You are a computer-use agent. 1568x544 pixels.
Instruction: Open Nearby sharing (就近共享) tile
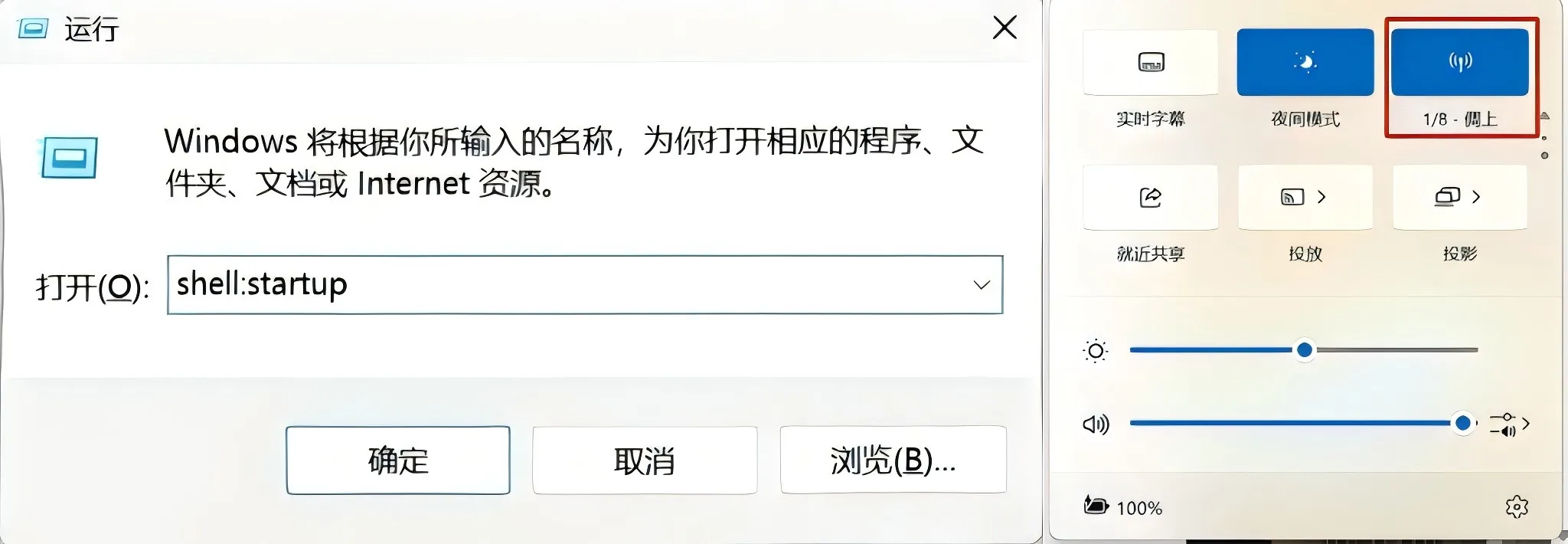coord(1151,197)
